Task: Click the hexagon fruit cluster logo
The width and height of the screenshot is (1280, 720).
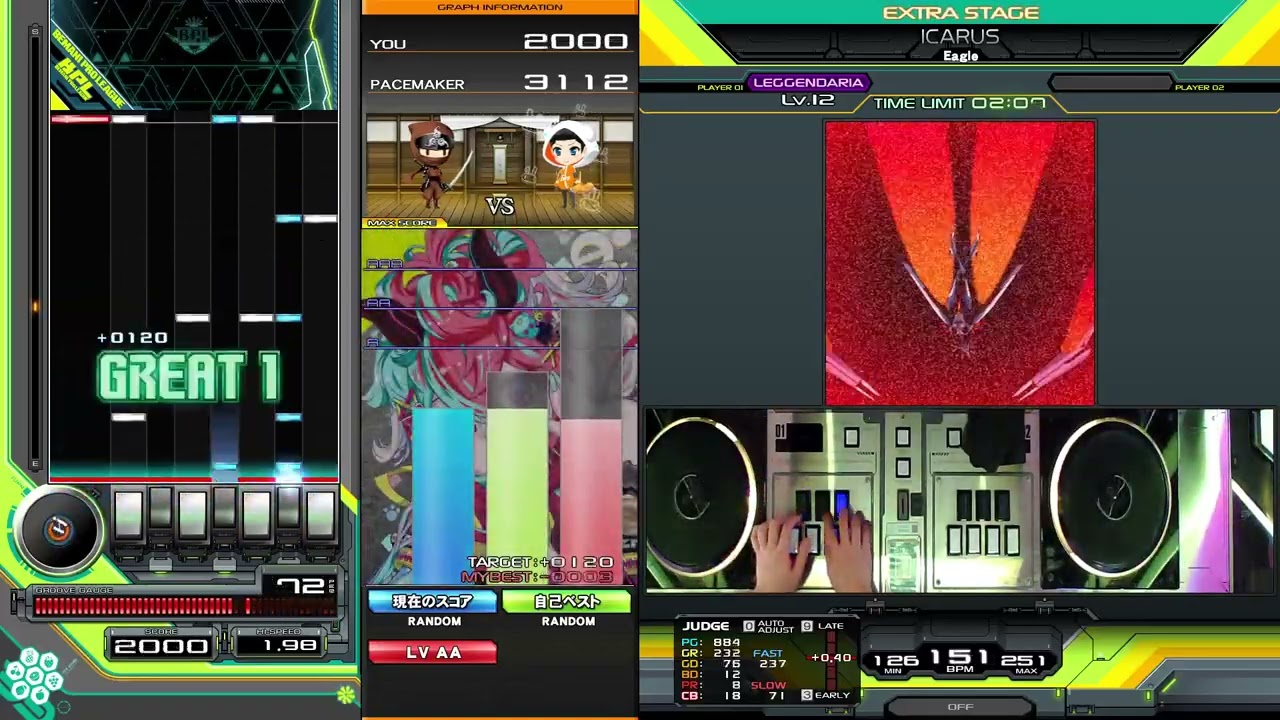Action: click(33, 677)
